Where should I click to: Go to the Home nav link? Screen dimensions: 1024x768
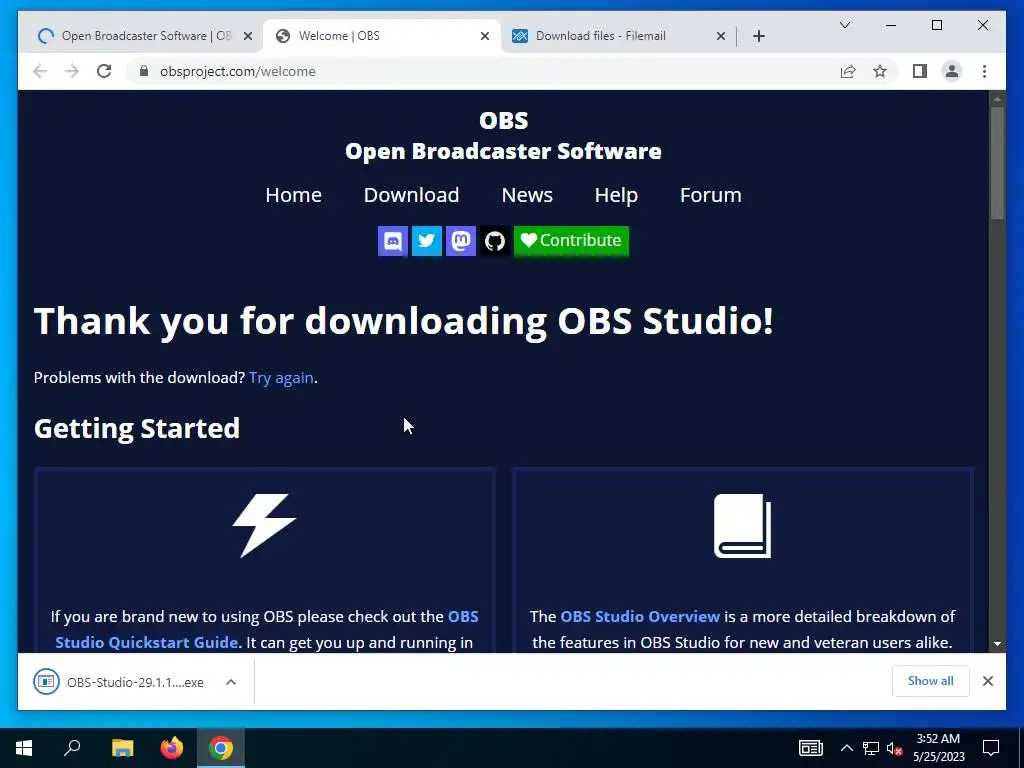[x=293, y=195]
